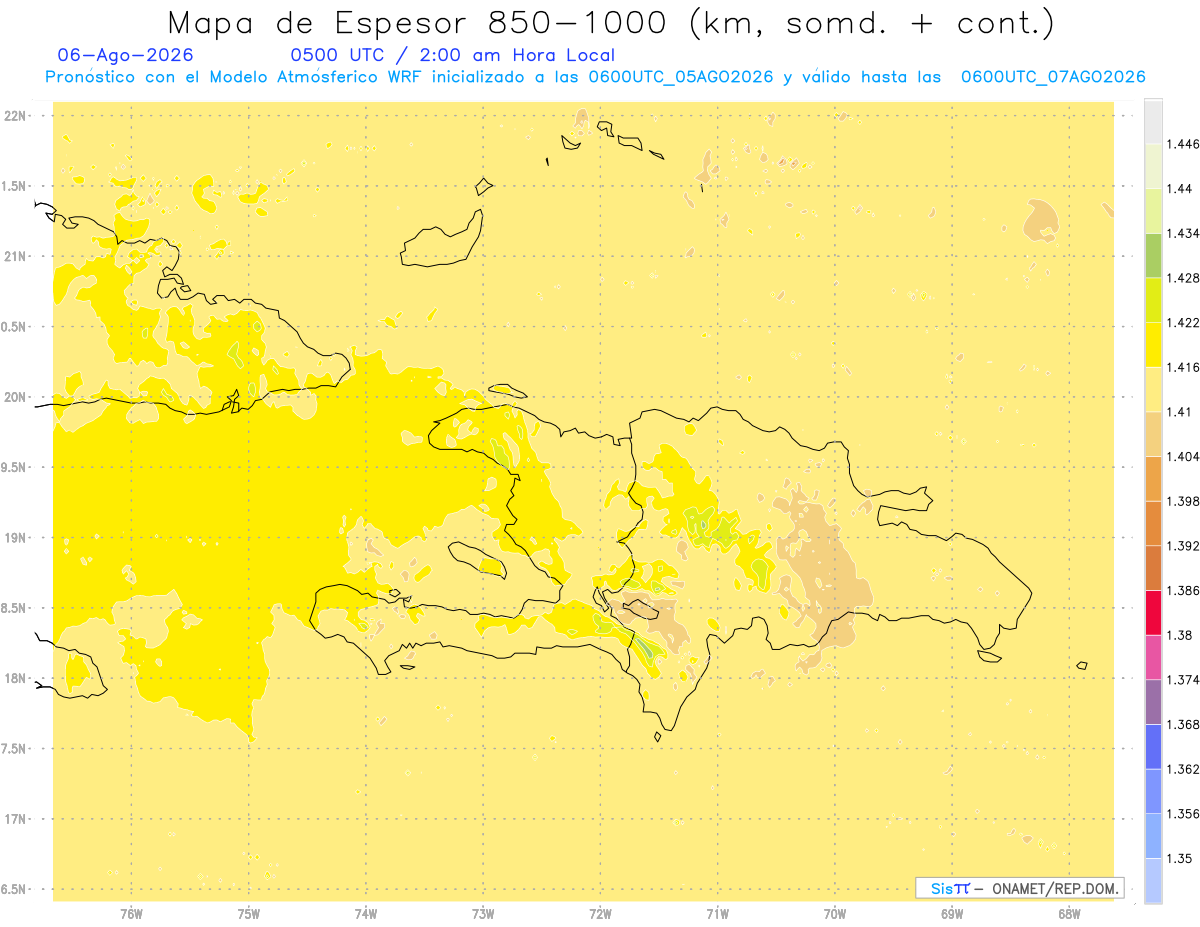This screenshot has height=927, width=1200.
Task: Click the colorbar value '1.422'
Action: tap(1183, 323)
